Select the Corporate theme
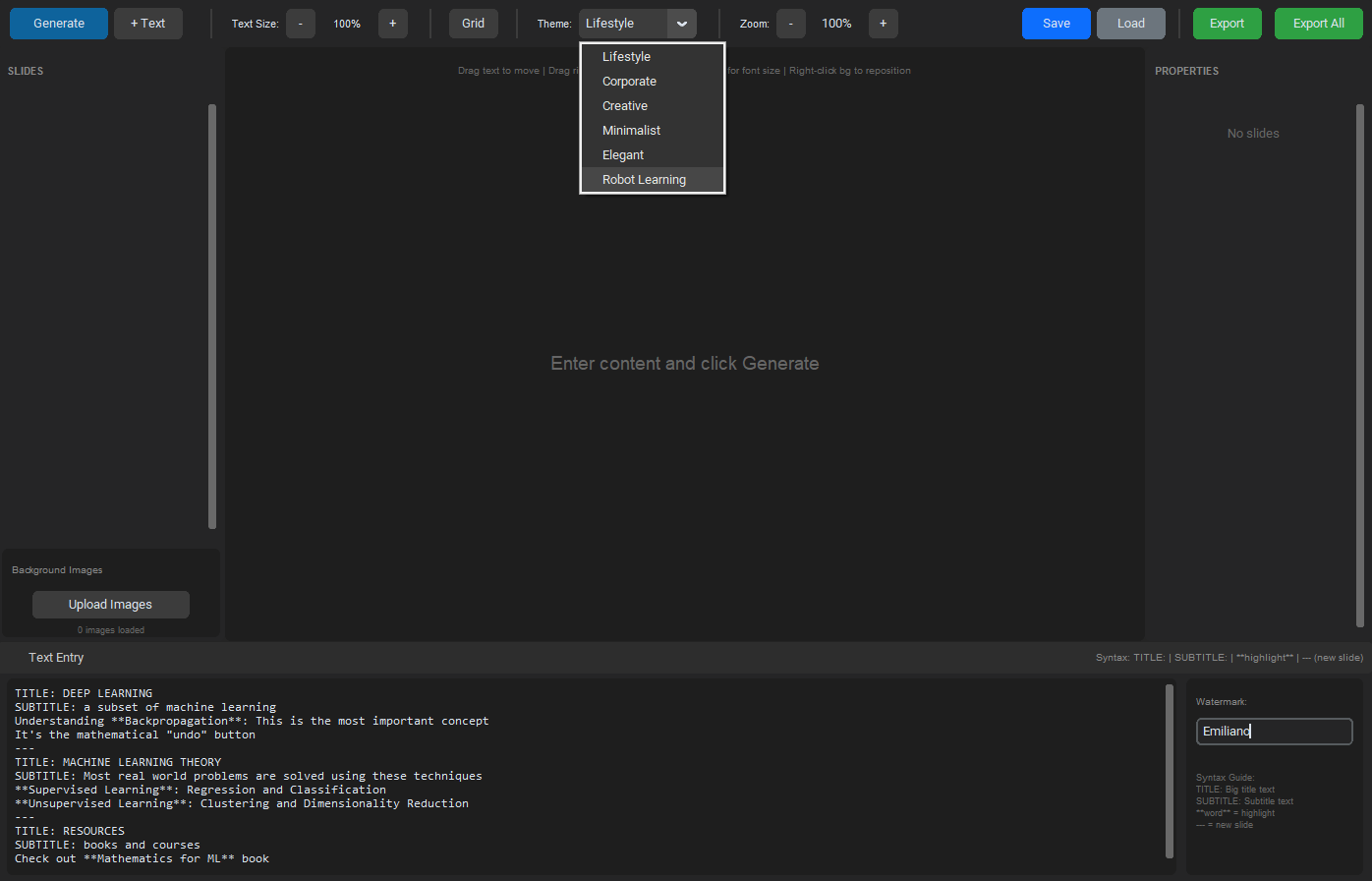Screen dimensions: 1372x881 629,81
